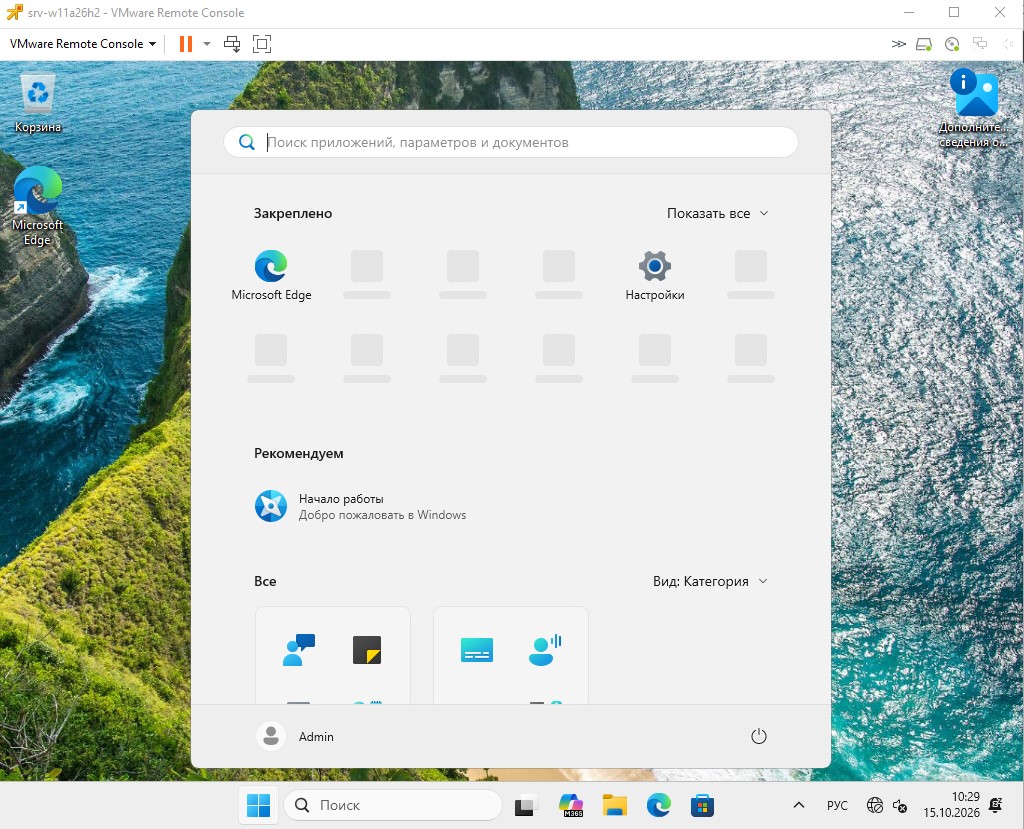Screen dimensions: 1024x829
Task: Focus the Start menu search field
Action: [x=511, y=142]
